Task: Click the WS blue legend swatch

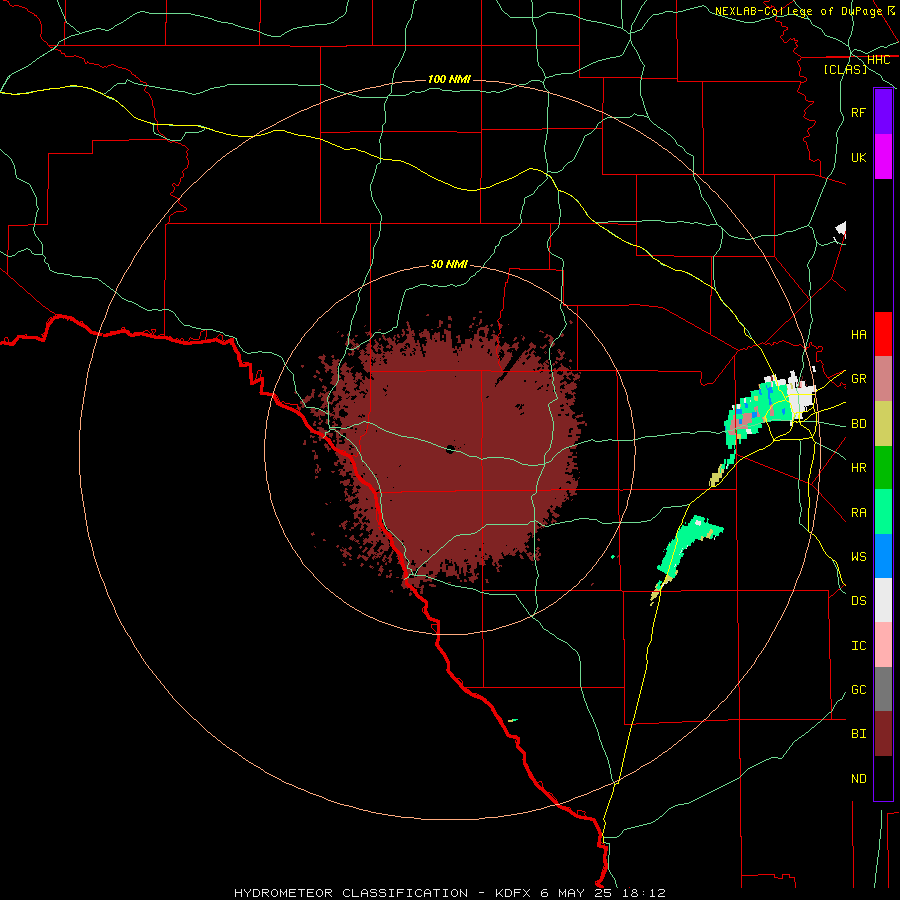Action: click(x=883, y=556)
